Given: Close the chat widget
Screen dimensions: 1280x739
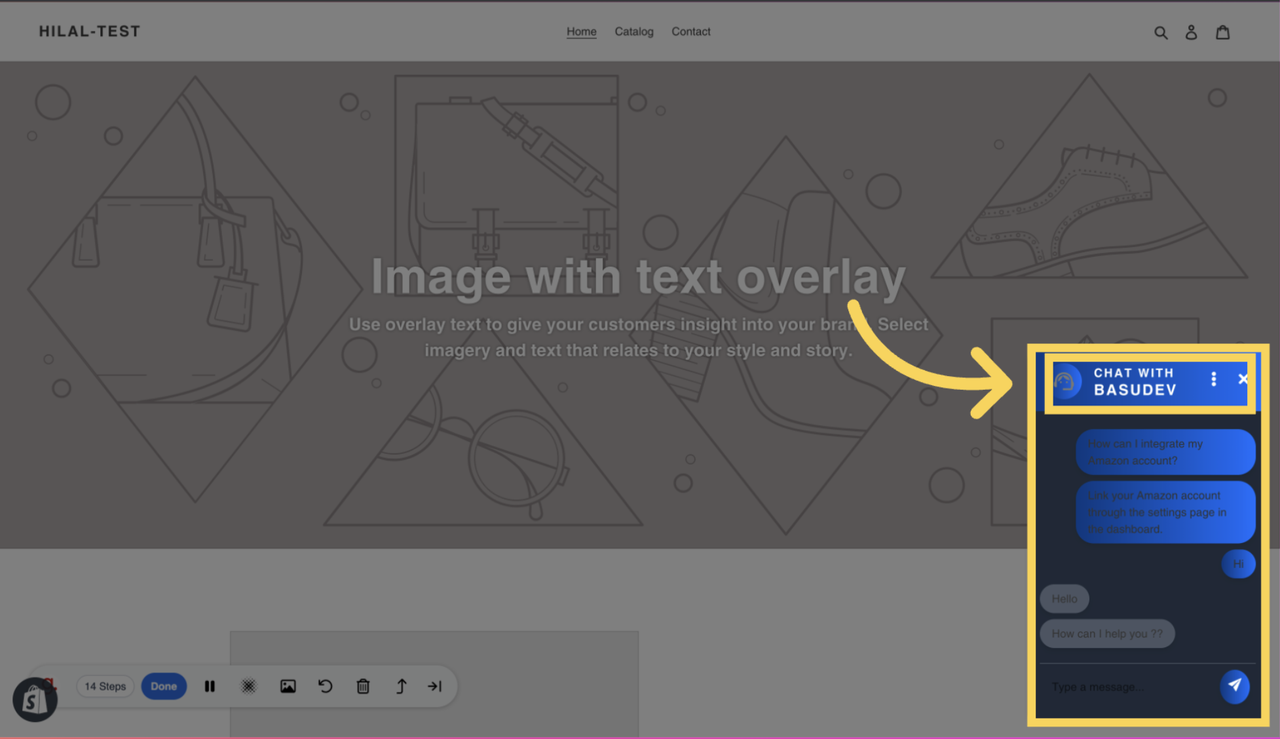Looking at the screenshot, I should point(1243,379).
